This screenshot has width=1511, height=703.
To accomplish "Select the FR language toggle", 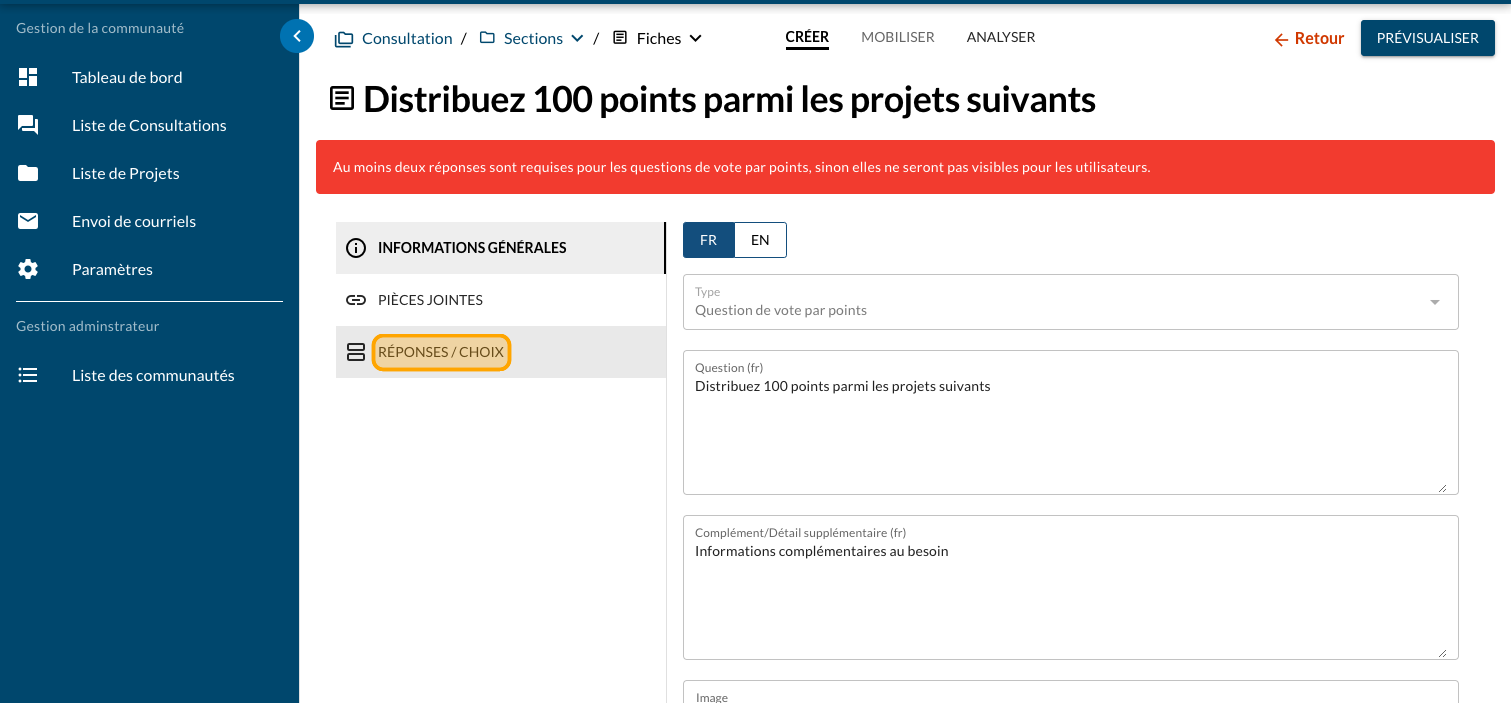I will pos(708,240).
